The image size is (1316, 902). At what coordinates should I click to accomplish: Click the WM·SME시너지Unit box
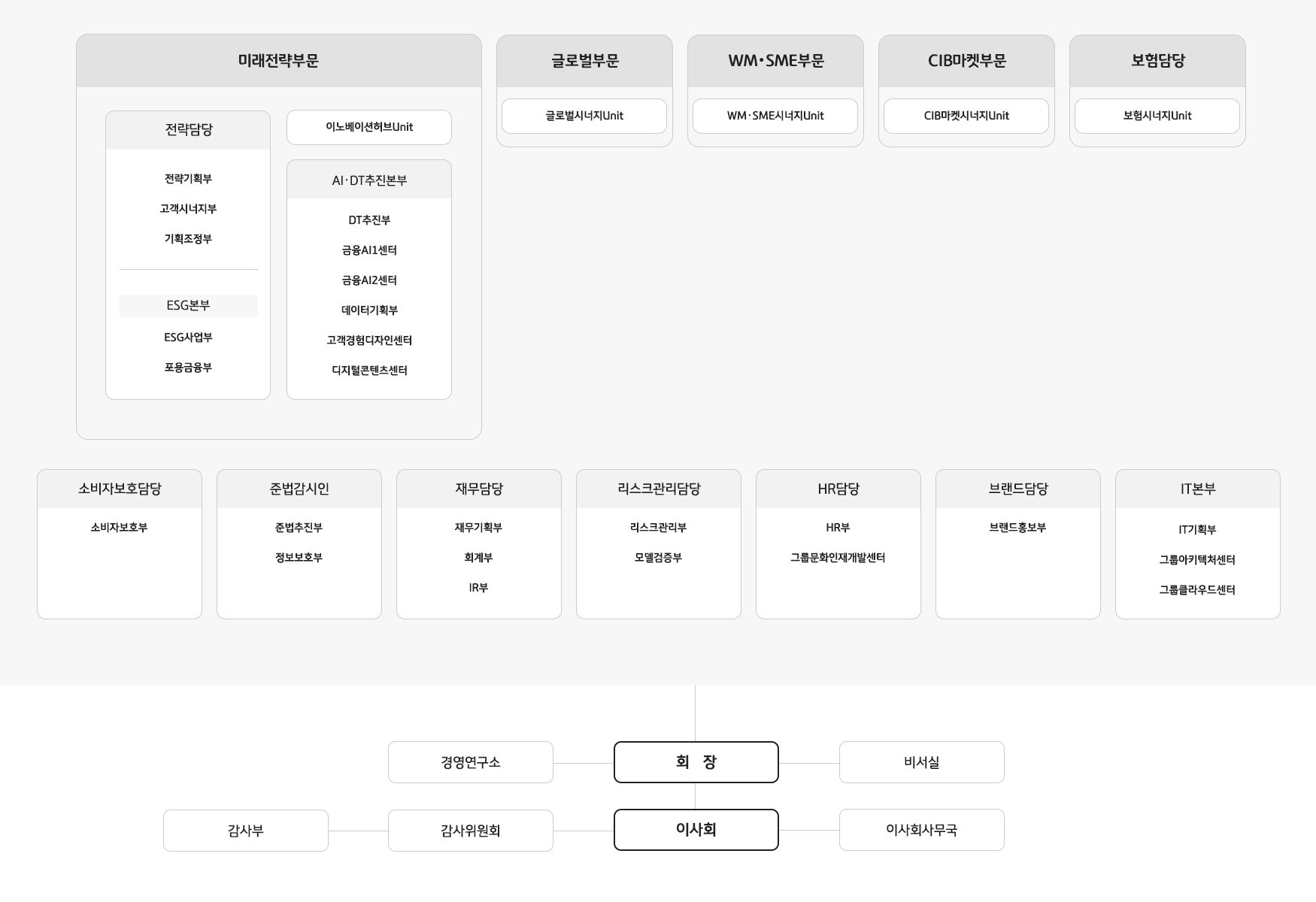(775, 116)
